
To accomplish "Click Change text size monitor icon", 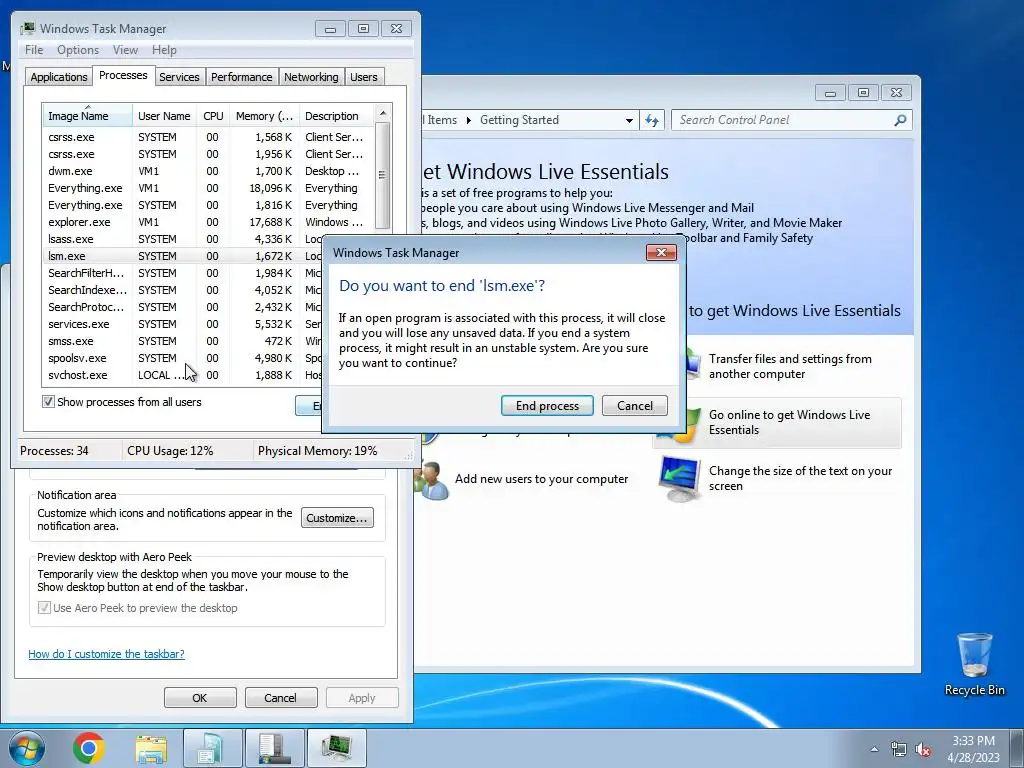I will pos(679,479).
